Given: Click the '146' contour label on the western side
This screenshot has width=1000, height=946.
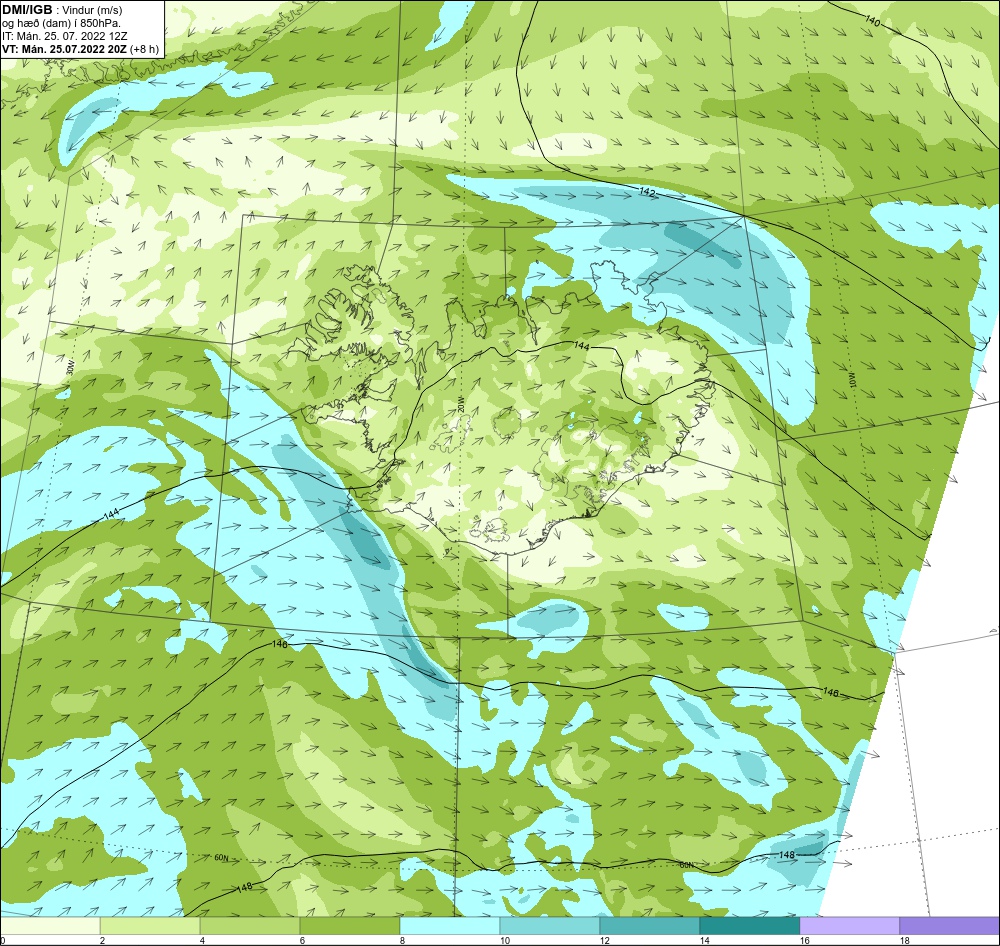Looking at the screenshot, I should (x=279, y=644).
